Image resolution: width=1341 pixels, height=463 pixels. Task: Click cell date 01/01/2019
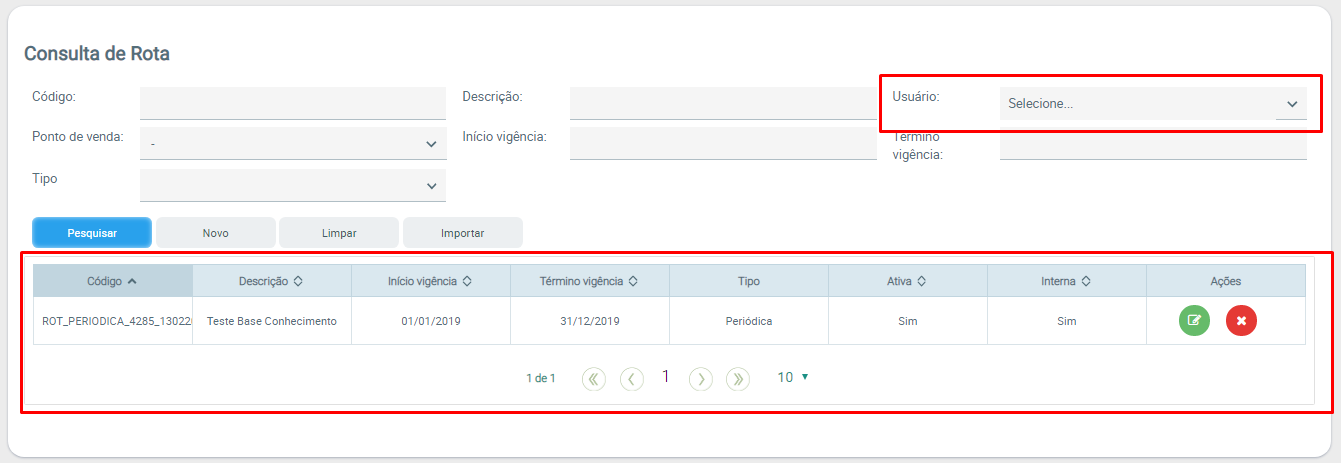431,321
